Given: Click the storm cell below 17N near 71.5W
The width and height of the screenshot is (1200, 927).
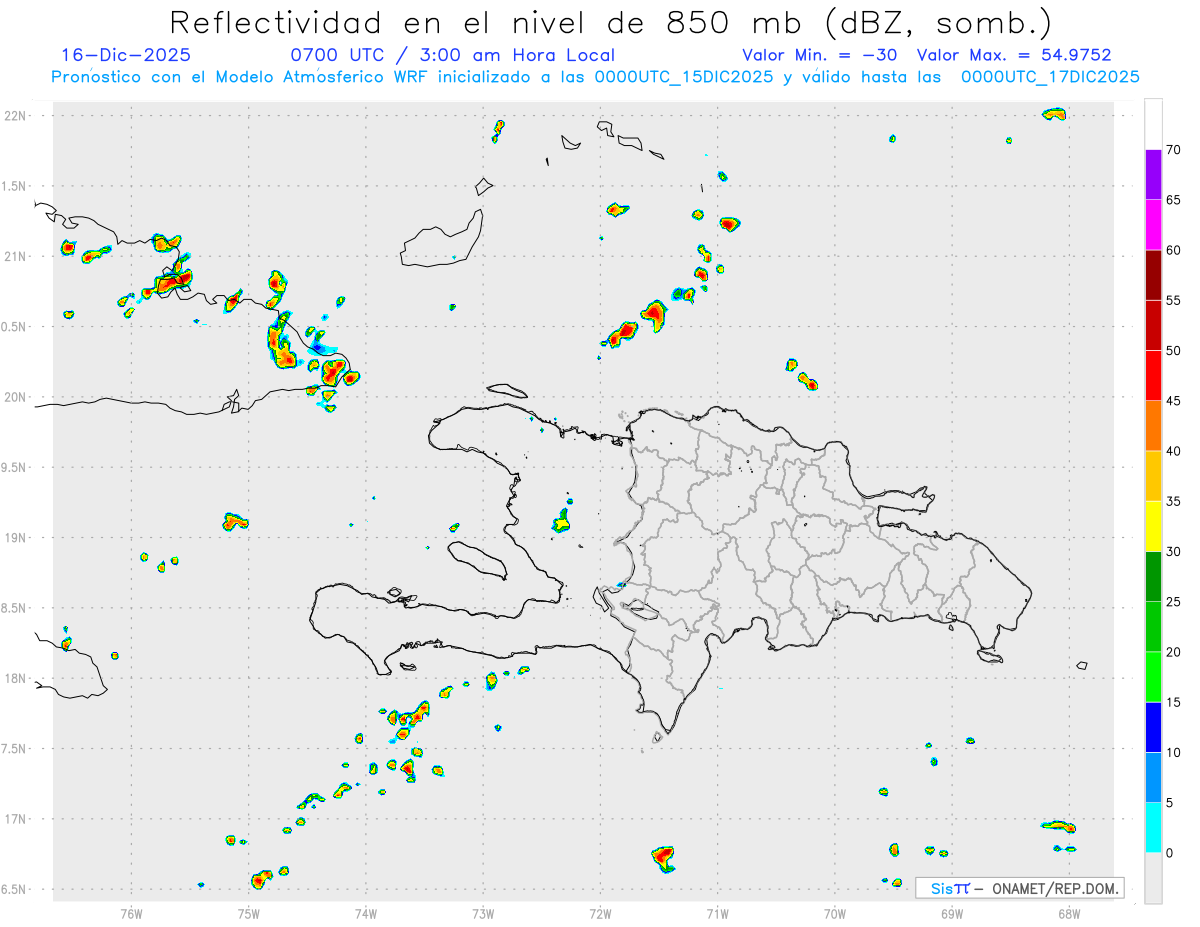Looking at the screenshot, I should (663, 858).
